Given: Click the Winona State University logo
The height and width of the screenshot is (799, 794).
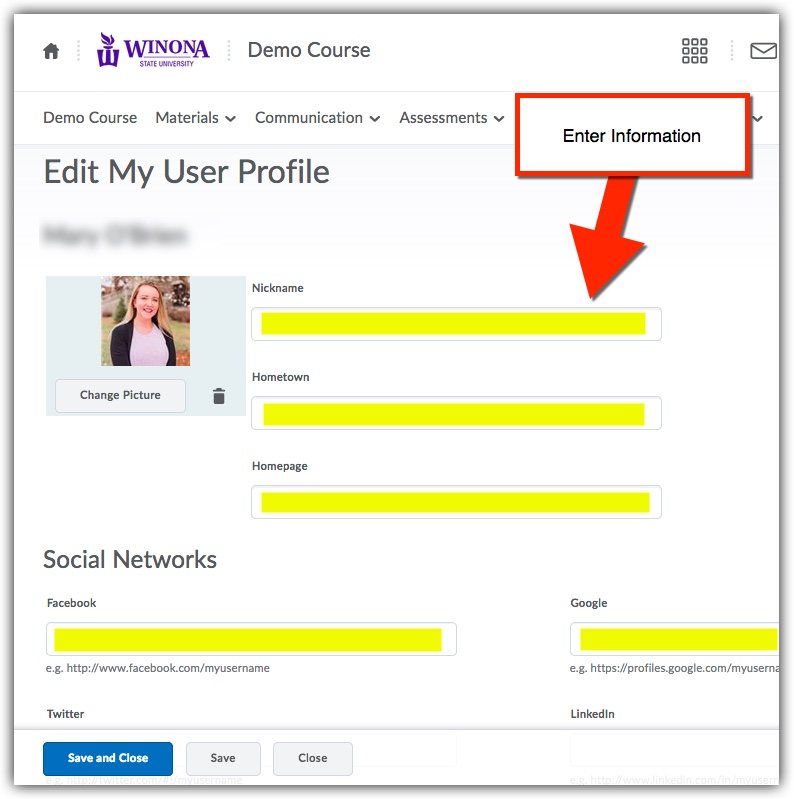Looking at the screenshot, I should (x=153, y=50).
